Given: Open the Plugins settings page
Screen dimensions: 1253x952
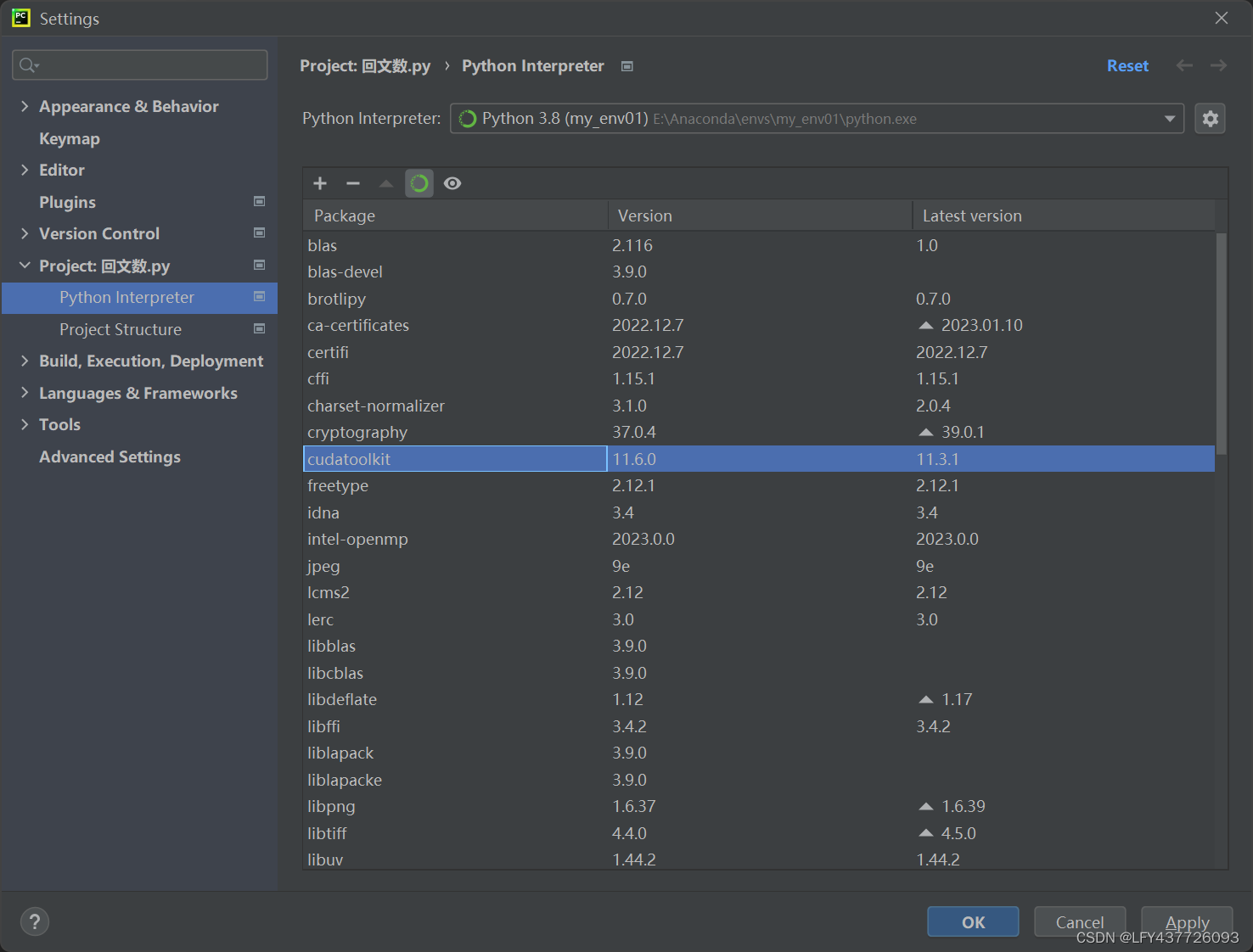Looking at the screenshot, I should (67, 202).
